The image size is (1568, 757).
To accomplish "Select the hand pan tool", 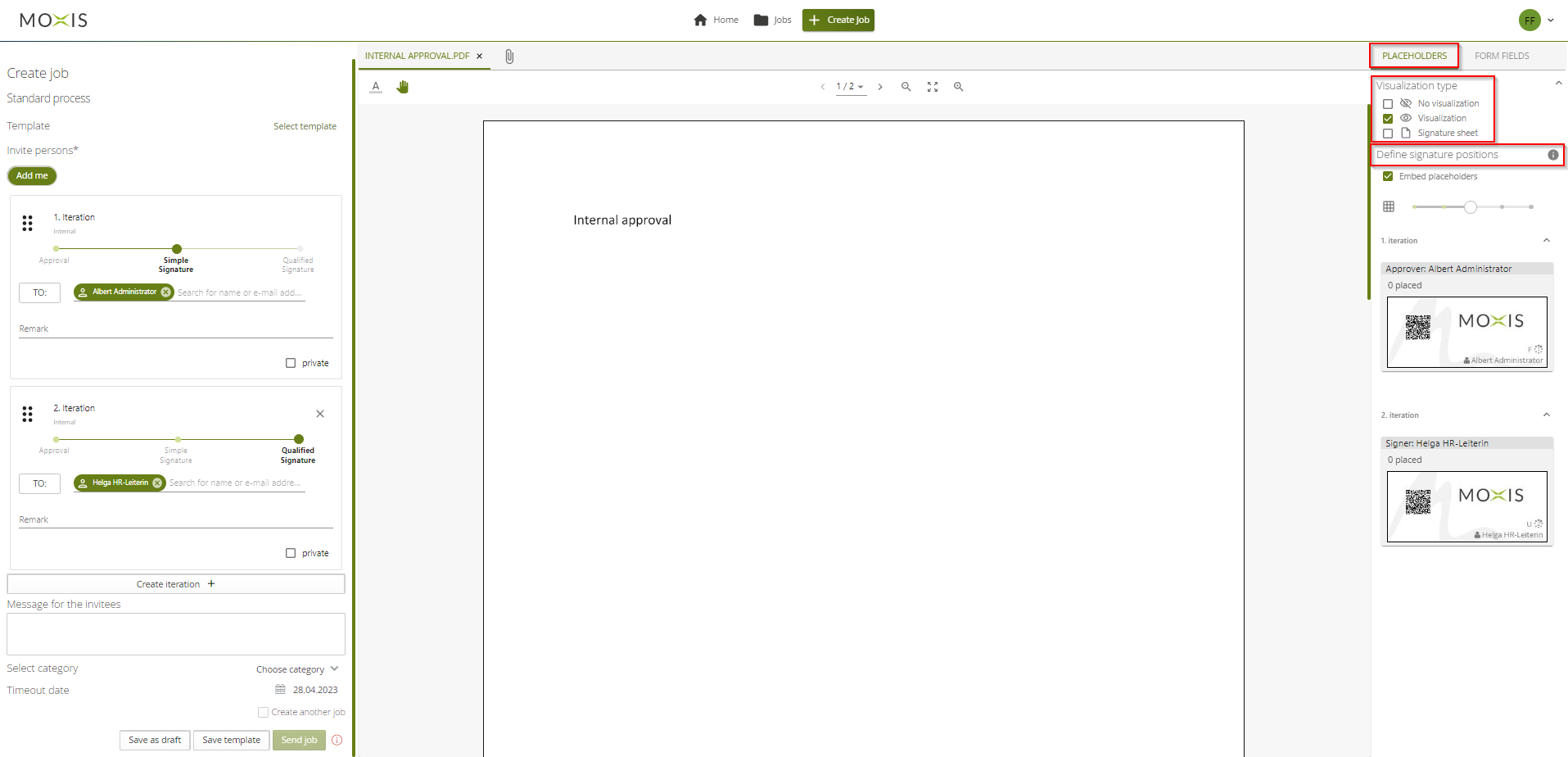I will (402, 87).
